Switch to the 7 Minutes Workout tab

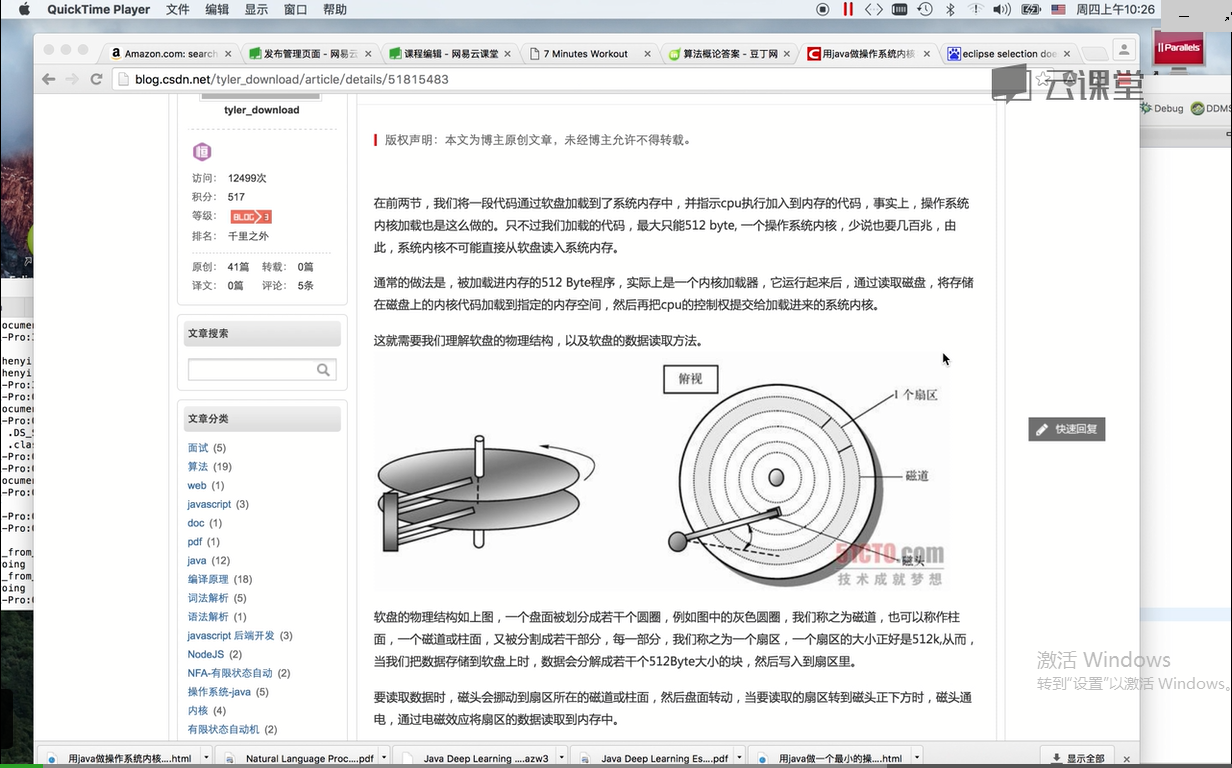pos(586,54)
